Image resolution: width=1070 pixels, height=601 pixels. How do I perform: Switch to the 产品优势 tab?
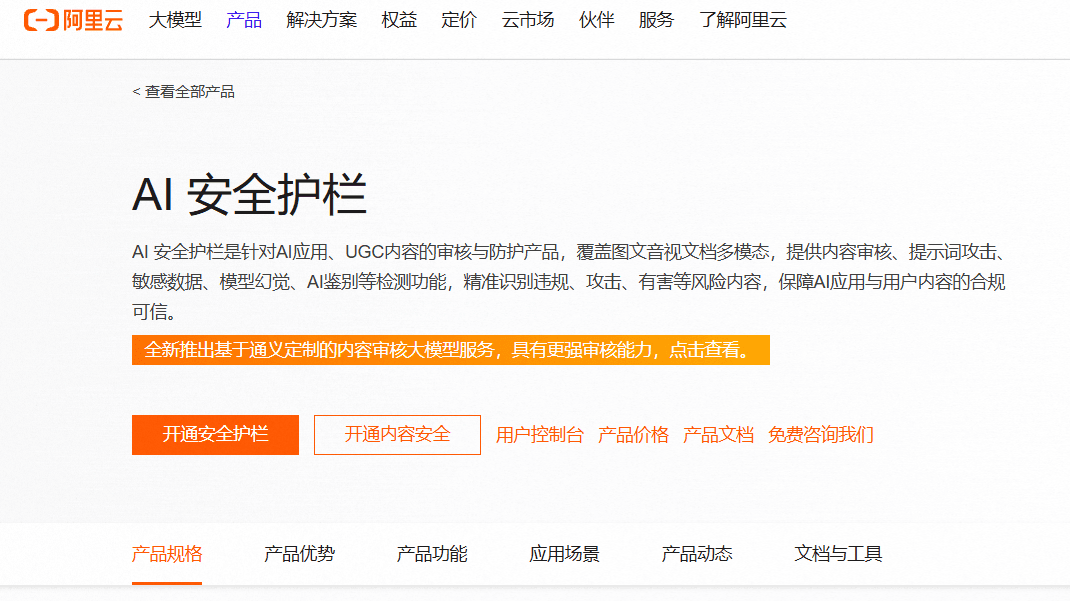coord(299,554)
